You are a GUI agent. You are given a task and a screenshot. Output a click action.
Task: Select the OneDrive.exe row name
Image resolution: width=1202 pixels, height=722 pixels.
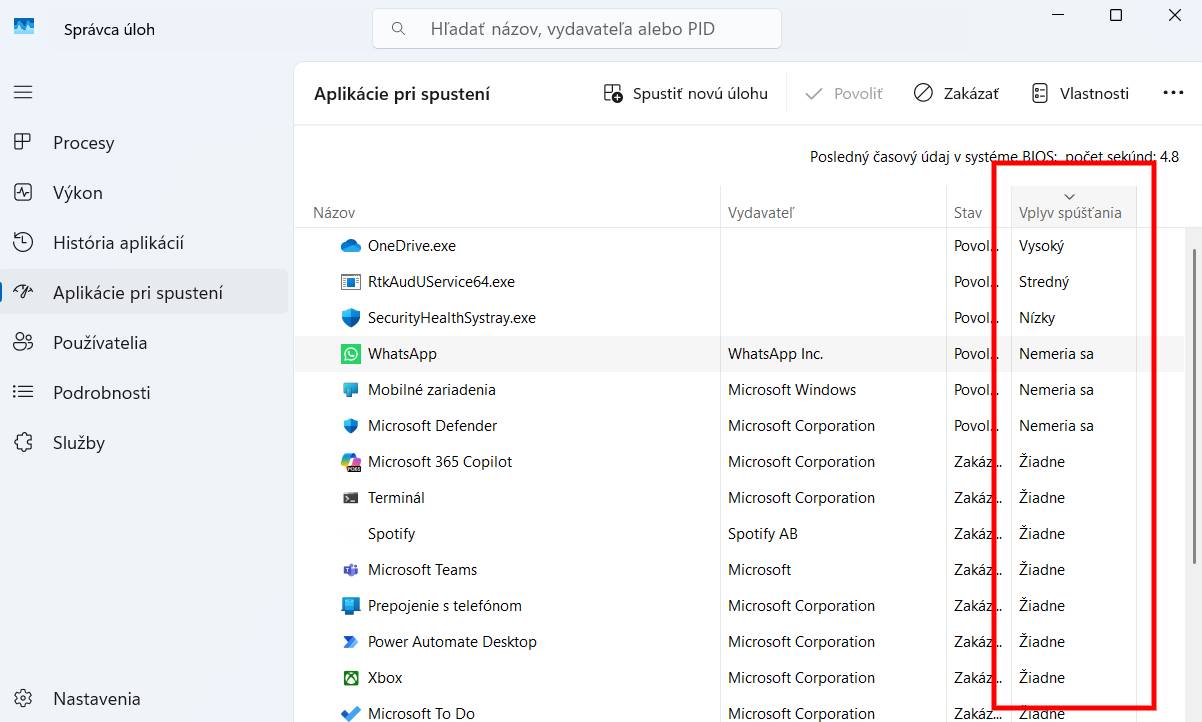(411, 245)
